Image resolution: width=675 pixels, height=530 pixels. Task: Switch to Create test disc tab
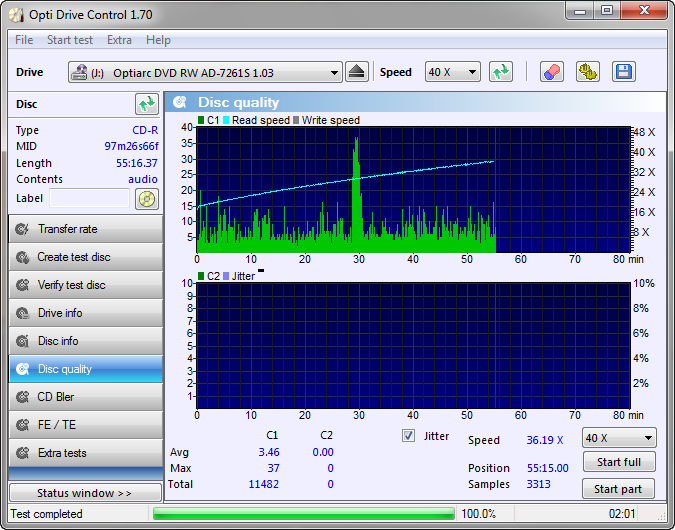click(x=86, y=257)
